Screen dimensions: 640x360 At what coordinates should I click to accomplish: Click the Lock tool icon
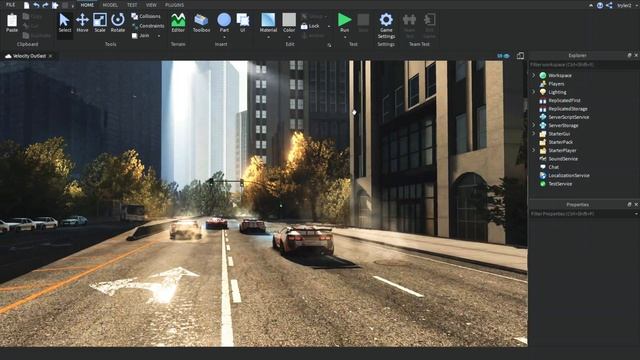coord(304,26)
